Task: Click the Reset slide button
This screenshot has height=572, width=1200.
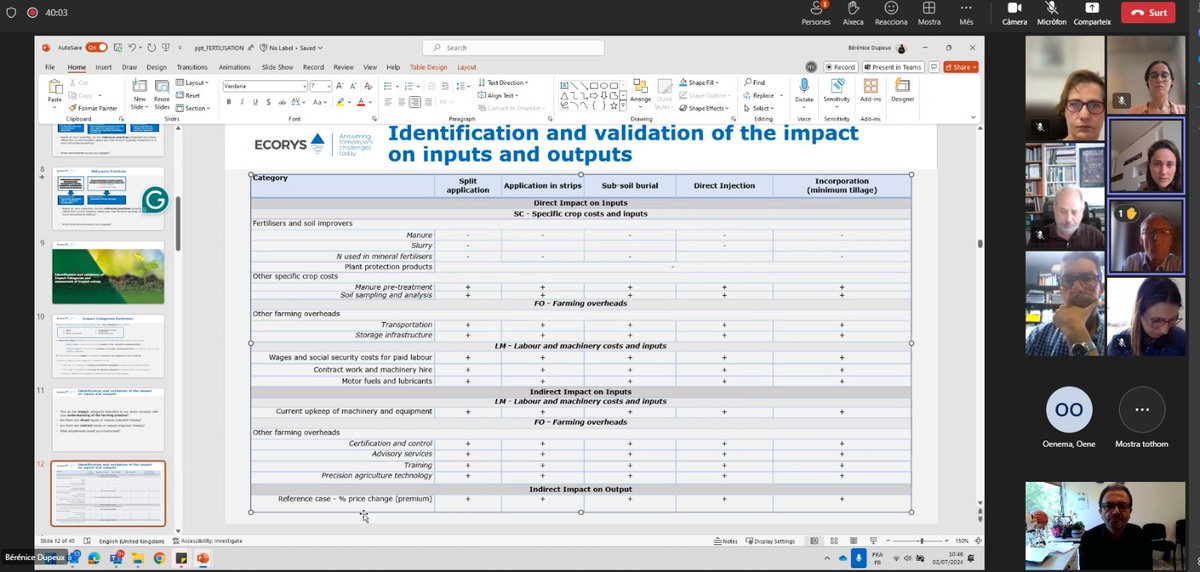Action: click(189, 95)
